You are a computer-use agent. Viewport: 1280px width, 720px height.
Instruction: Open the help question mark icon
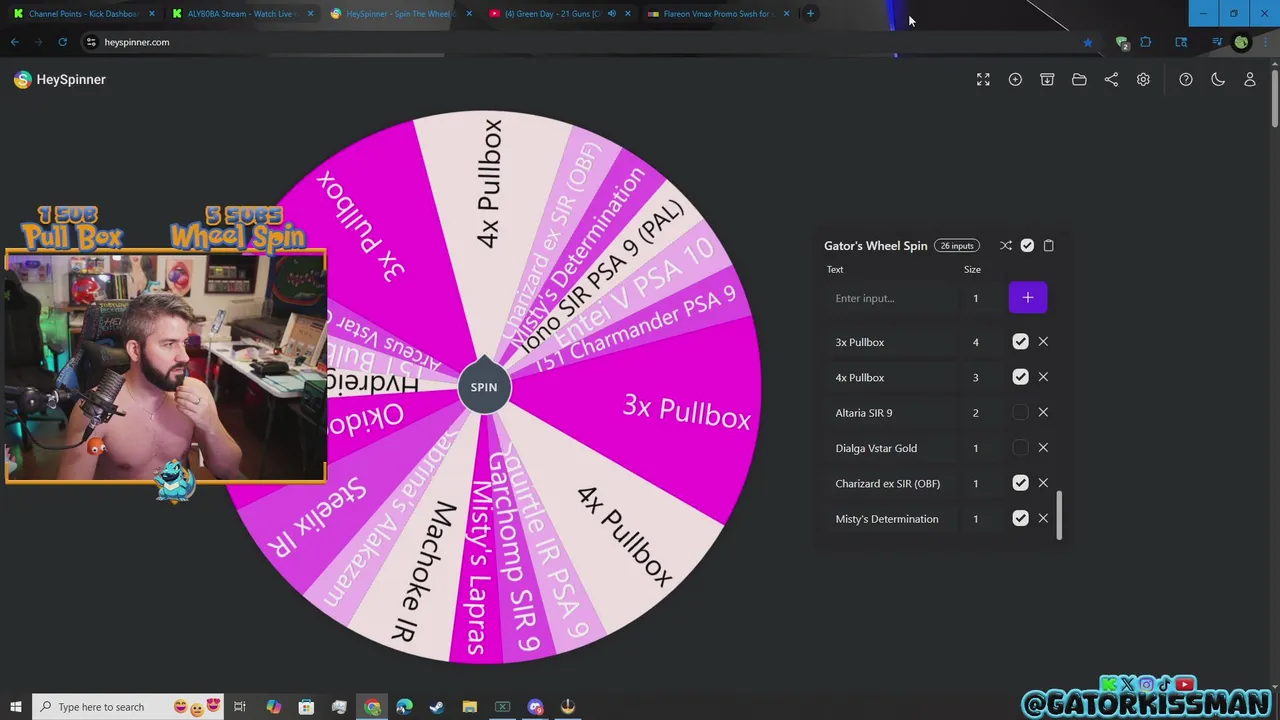coord(1186,80)
